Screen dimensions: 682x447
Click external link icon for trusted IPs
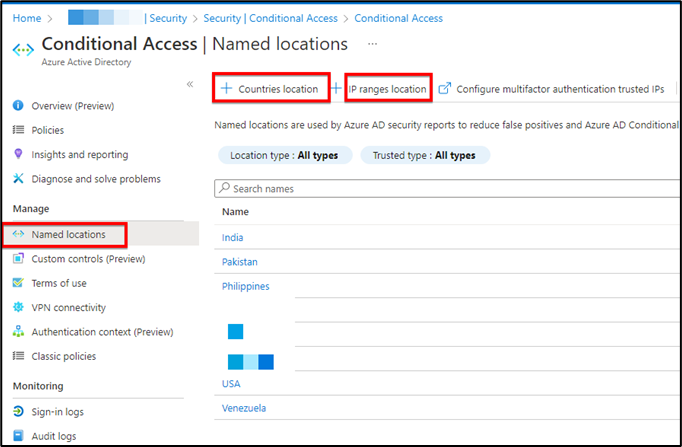pyautogui.click(x=445, y=88)
